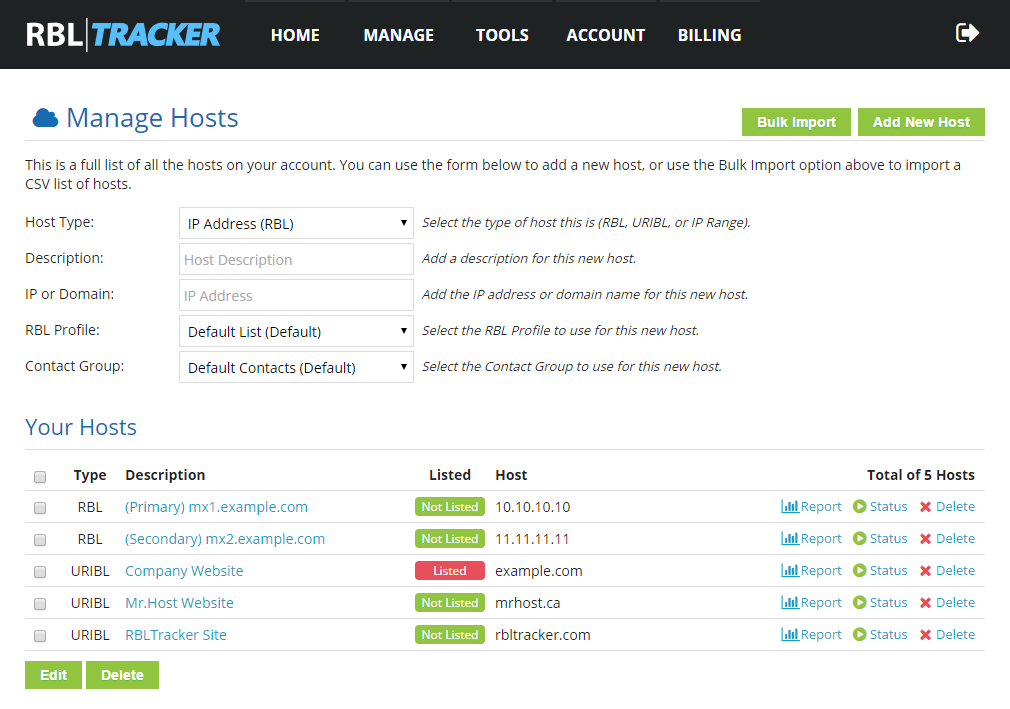This screenshot has width=1010, height=709.
Task: Click Not Listed badge for 10.10.10.10
Action: pyautogui.click(x=450, y=507)
